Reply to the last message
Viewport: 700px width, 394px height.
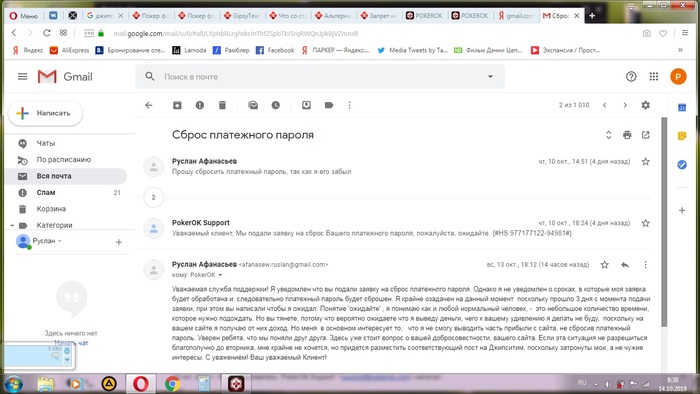click(x=625, y=265)
